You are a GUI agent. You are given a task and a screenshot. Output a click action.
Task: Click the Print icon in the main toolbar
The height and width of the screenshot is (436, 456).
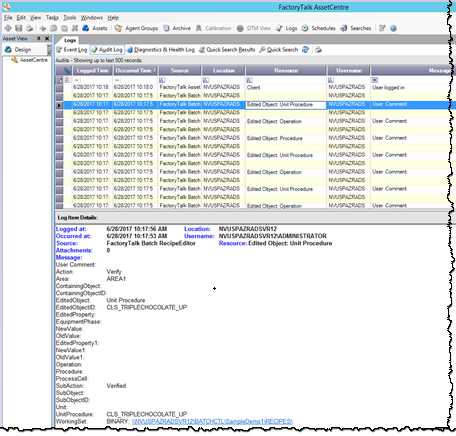(29, 28)
